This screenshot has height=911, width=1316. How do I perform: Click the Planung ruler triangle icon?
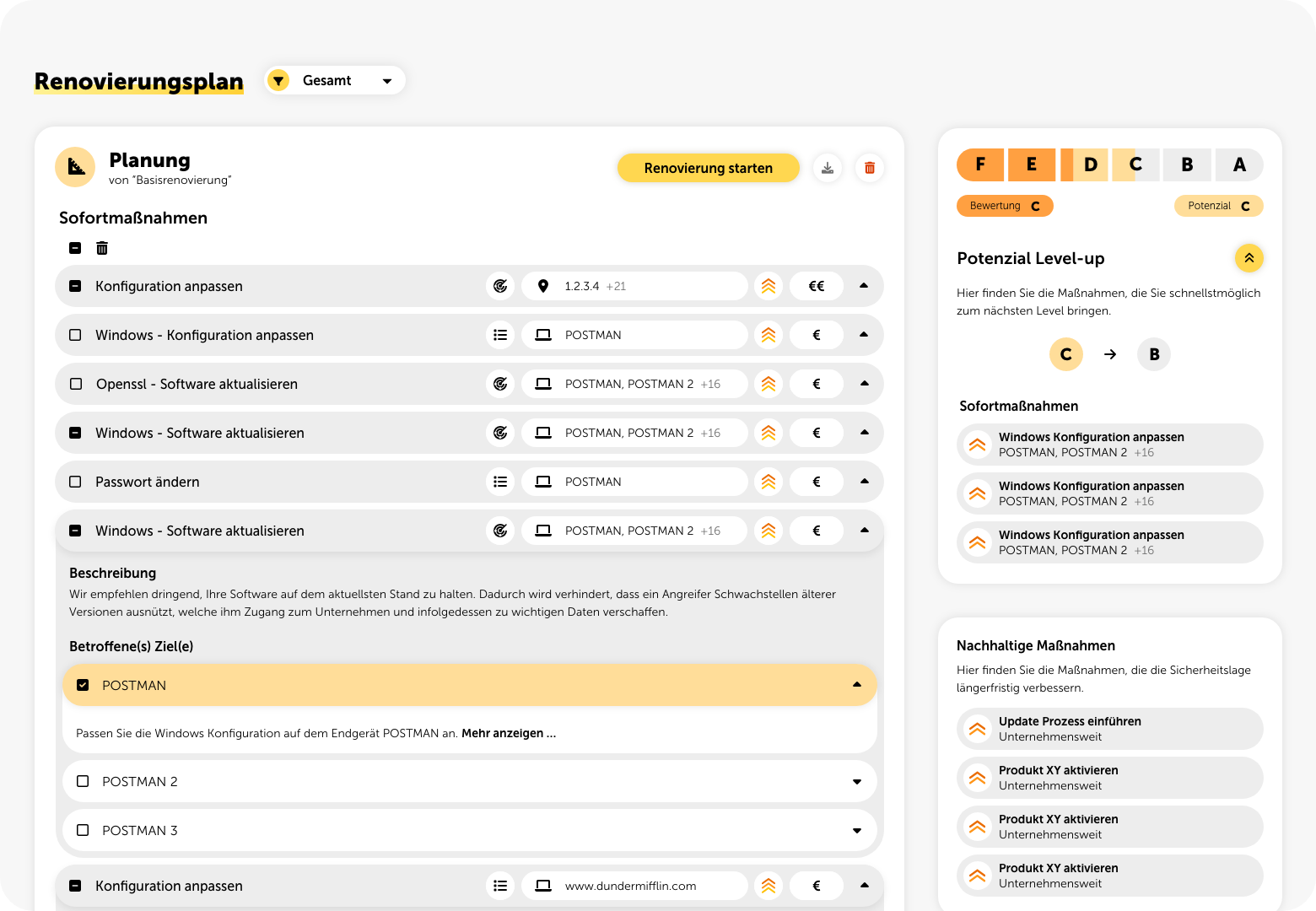(75, 167)
